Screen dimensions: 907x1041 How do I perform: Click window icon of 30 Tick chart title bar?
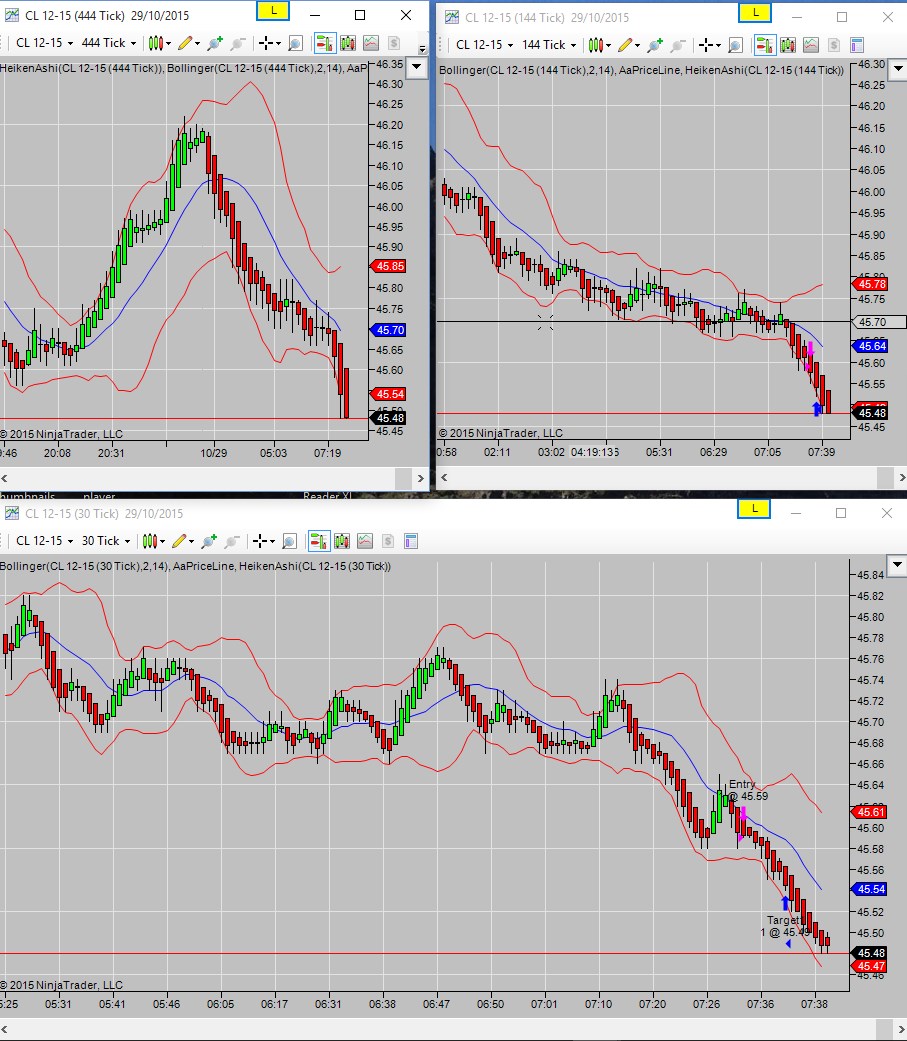12,513
